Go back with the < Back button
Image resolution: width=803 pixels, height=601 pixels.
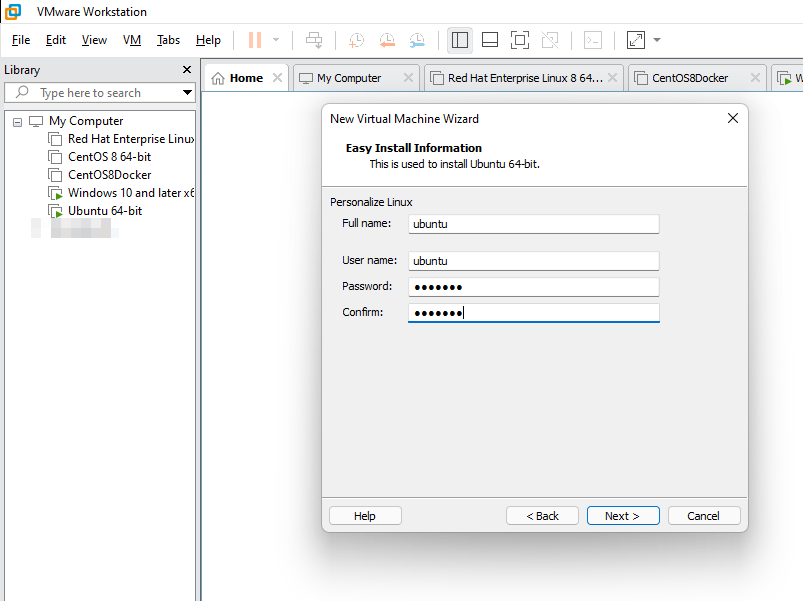click(x=542, y=516)
